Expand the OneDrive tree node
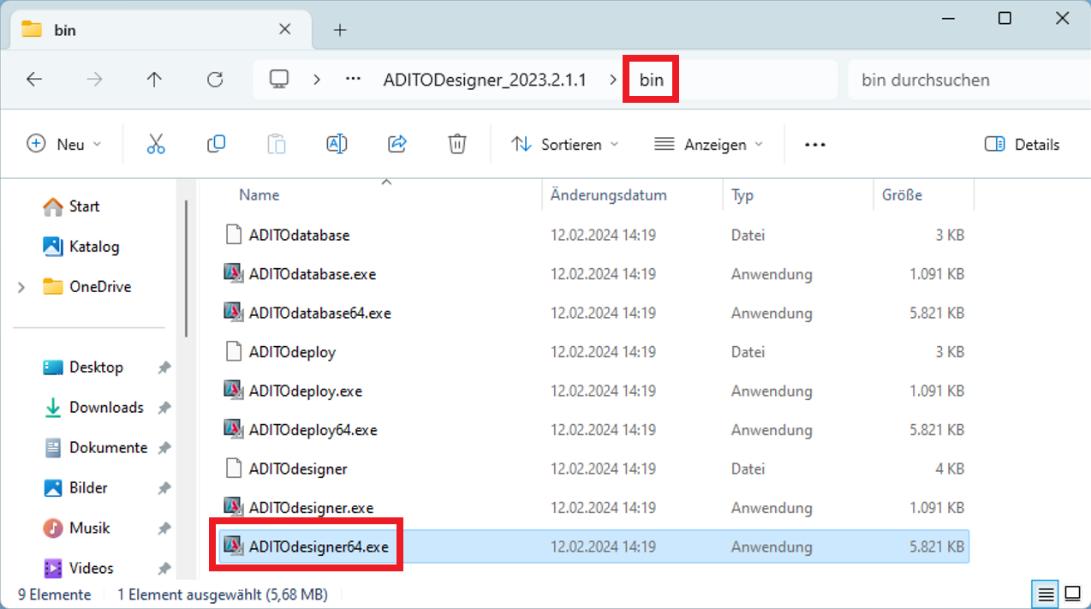This screenshot has width=1091, height=609. tap(22, 287)
